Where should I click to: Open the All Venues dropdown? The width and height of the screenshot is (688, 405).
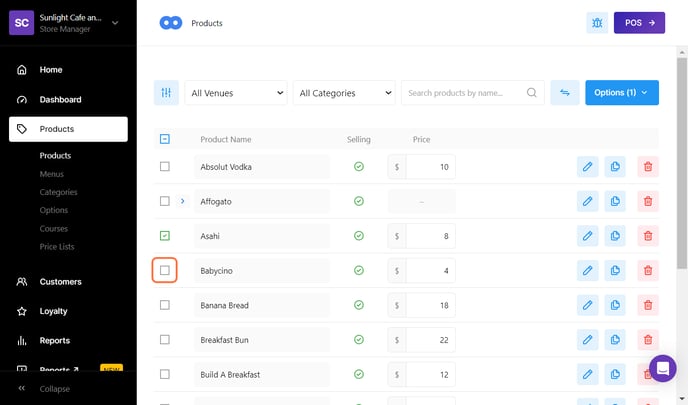coord(235,93)
